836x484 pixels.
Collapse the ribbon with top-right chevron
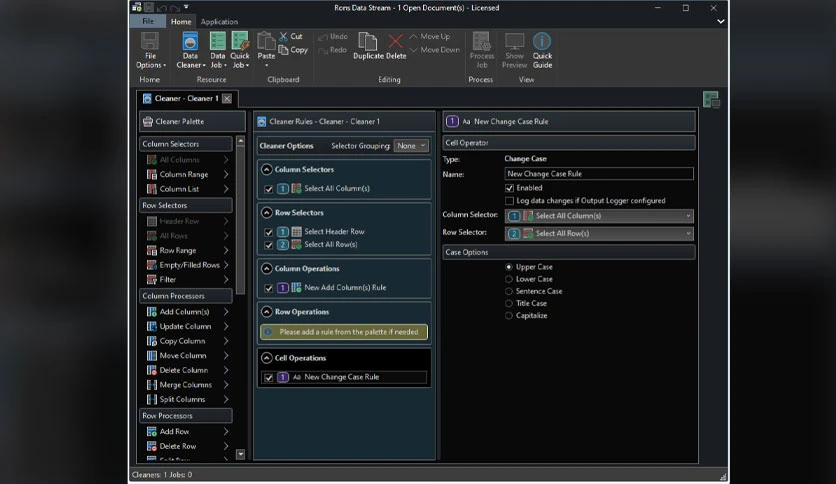(x=720, y=21)
